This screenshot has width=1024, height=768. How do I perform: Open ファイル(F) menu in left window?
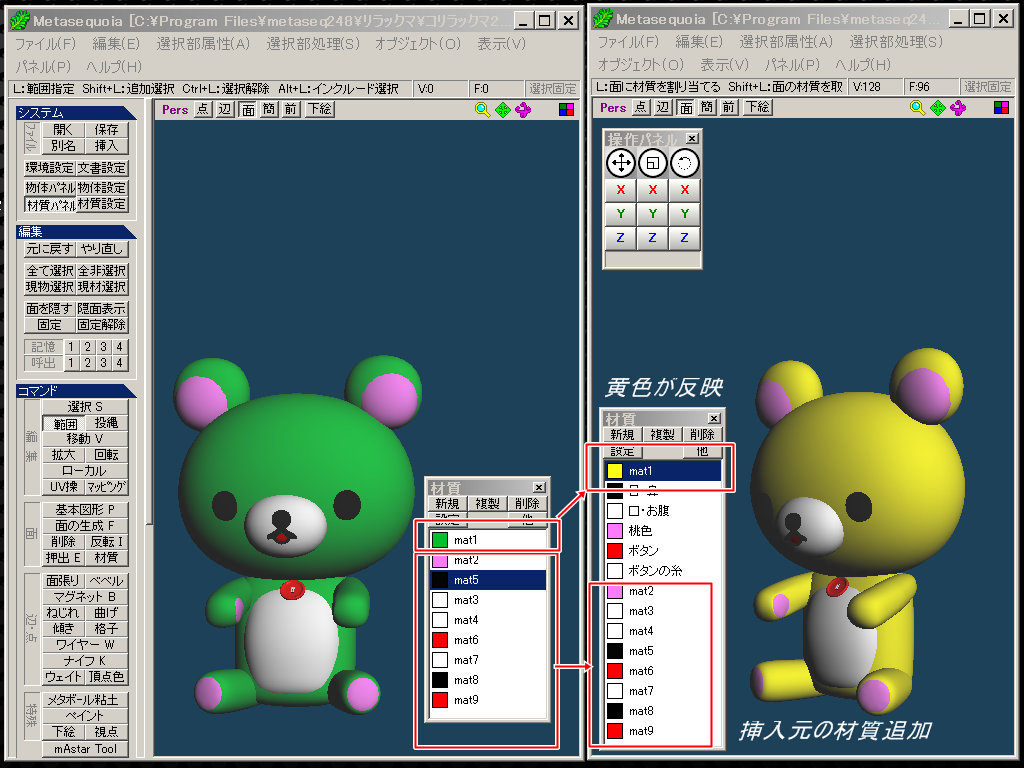[x=46, y=44]
